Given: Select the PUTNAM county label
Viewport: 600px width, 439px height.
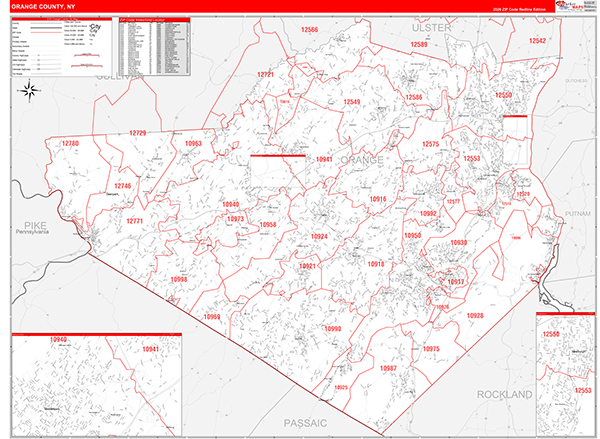Looking at the screenshot, I should [x=577, y=214].
